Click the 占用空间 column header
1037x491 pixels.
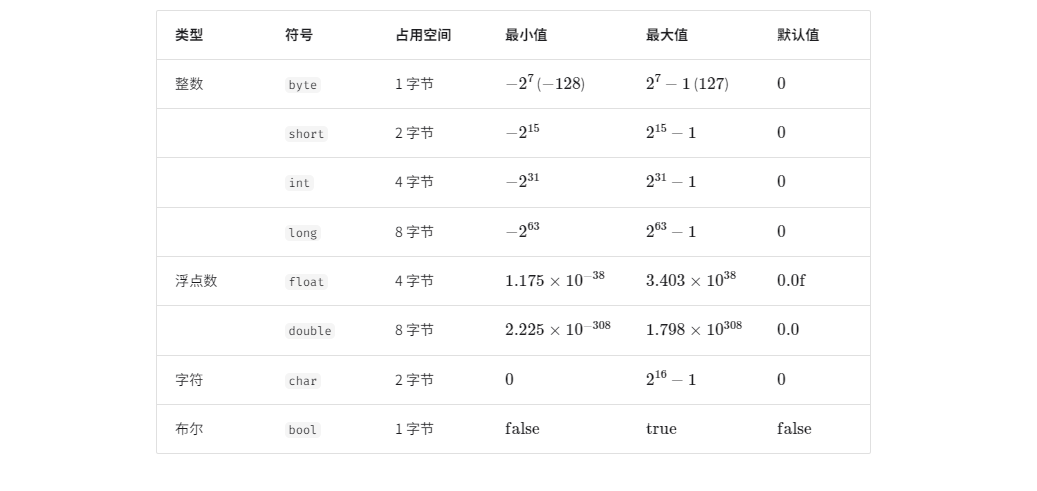[423, 35]
